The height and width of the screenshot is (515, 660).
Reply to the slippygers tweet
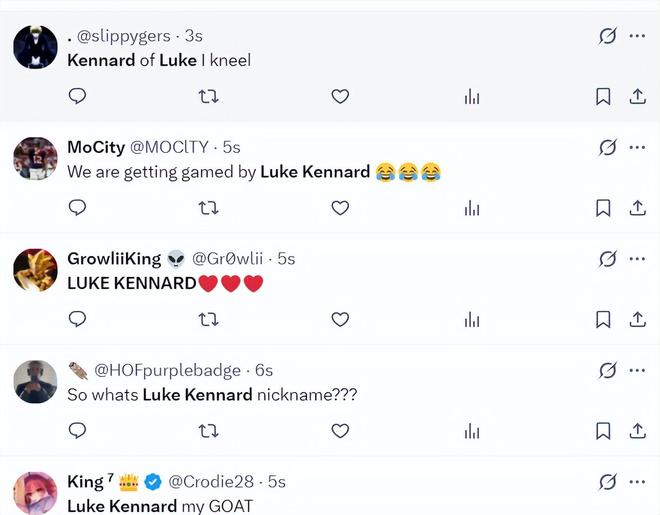tap(77, 96)
